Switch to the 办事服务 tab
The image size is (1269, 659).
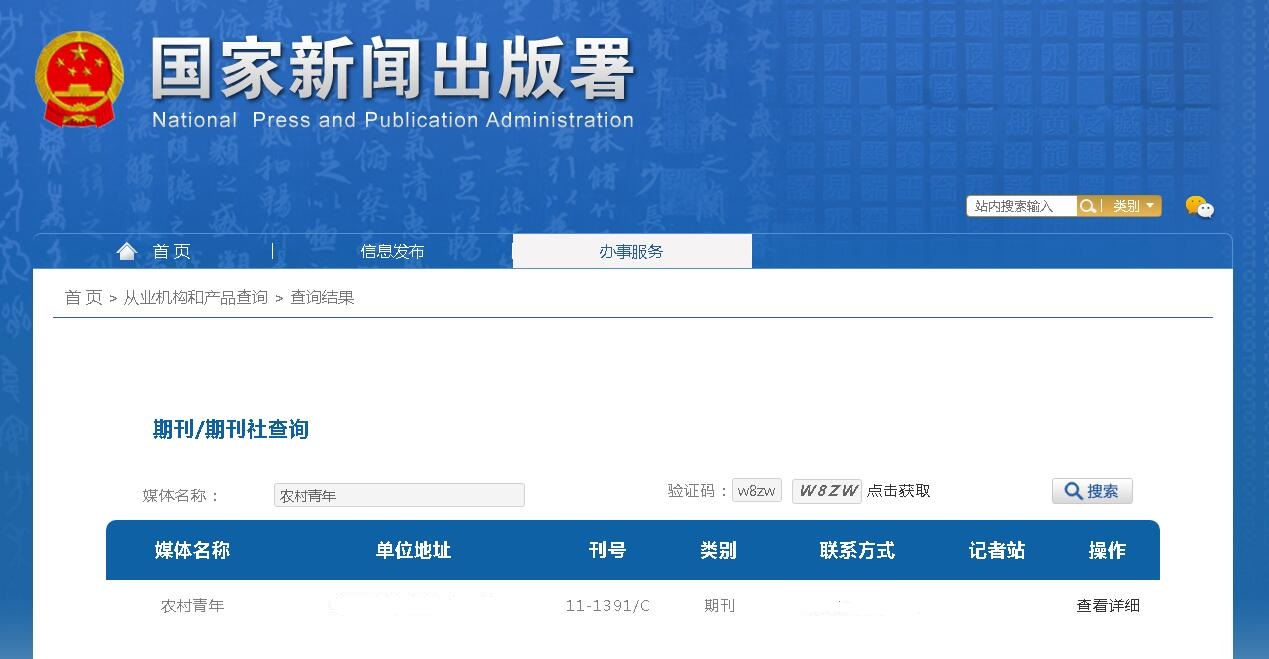click(631, 250)
